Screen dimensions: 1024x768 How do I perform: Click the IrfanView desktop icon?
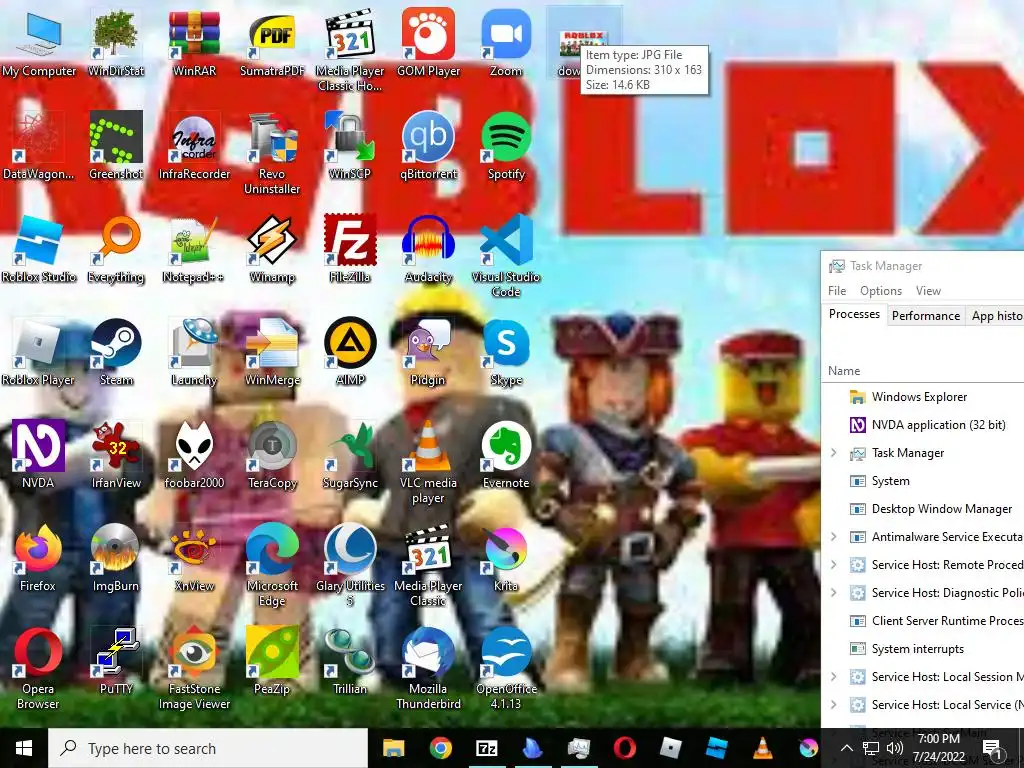coord(116,455)
